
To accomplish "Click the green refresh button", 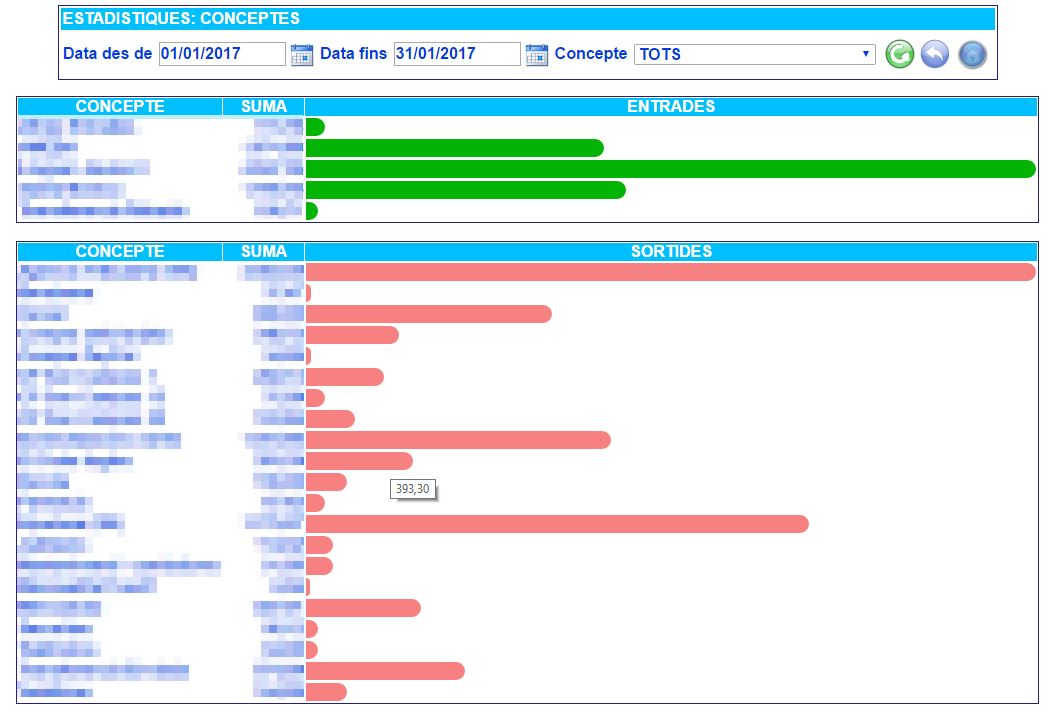I will click(900, 55).
